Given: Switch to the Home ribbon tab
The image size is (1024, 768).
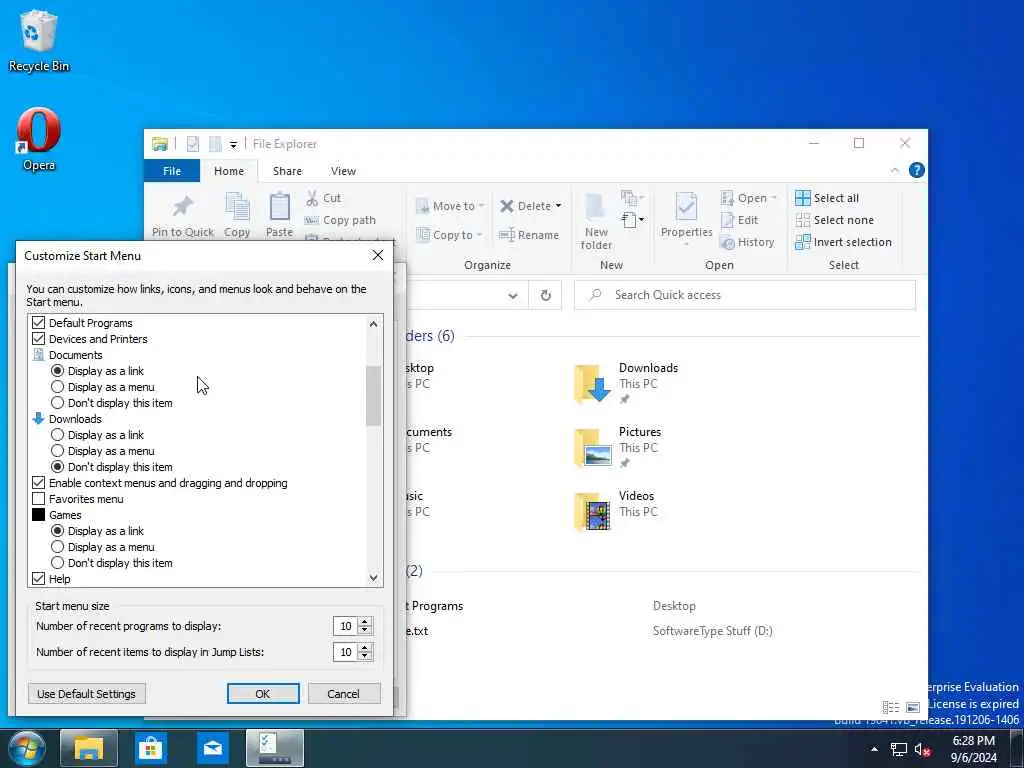Looking at the screenshot, I should pos(229,171).
